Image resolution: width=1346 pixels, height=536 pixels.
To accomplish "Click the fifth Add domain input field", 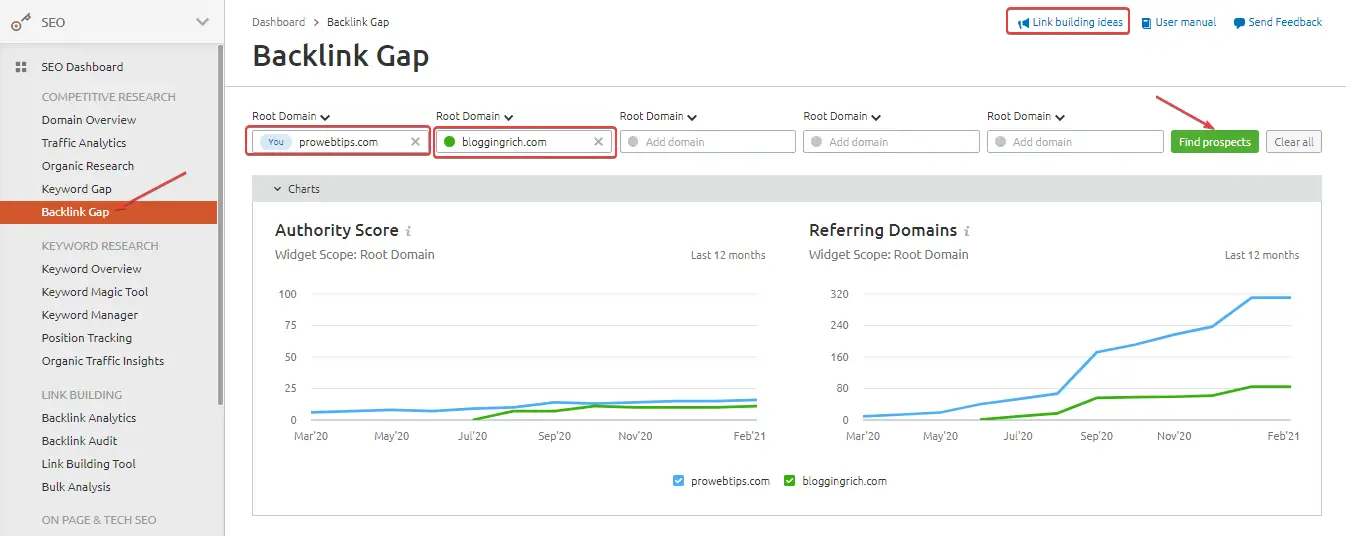I will 1075,142.
